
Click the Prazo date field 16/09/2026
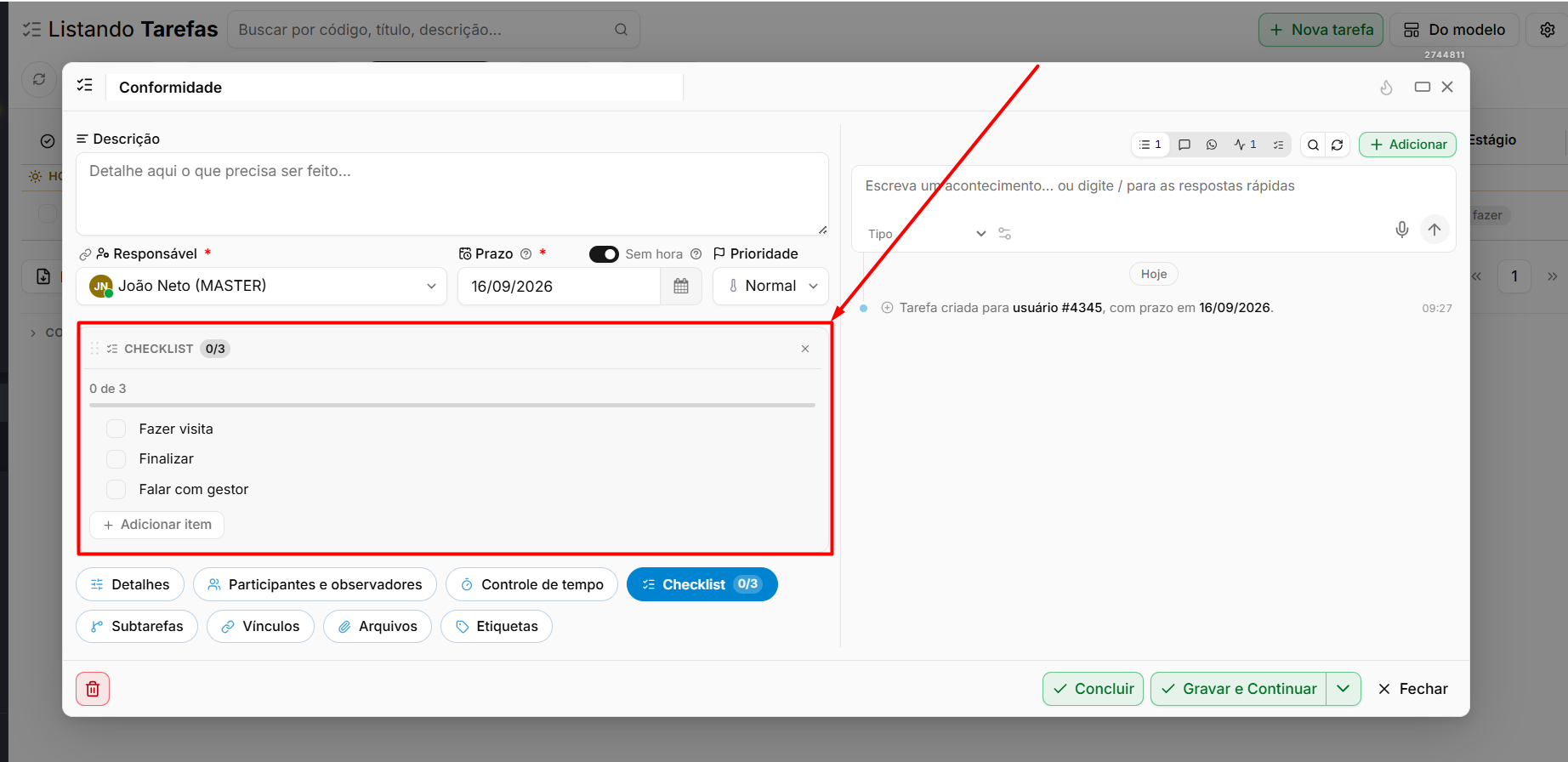(x=560, y=287)
